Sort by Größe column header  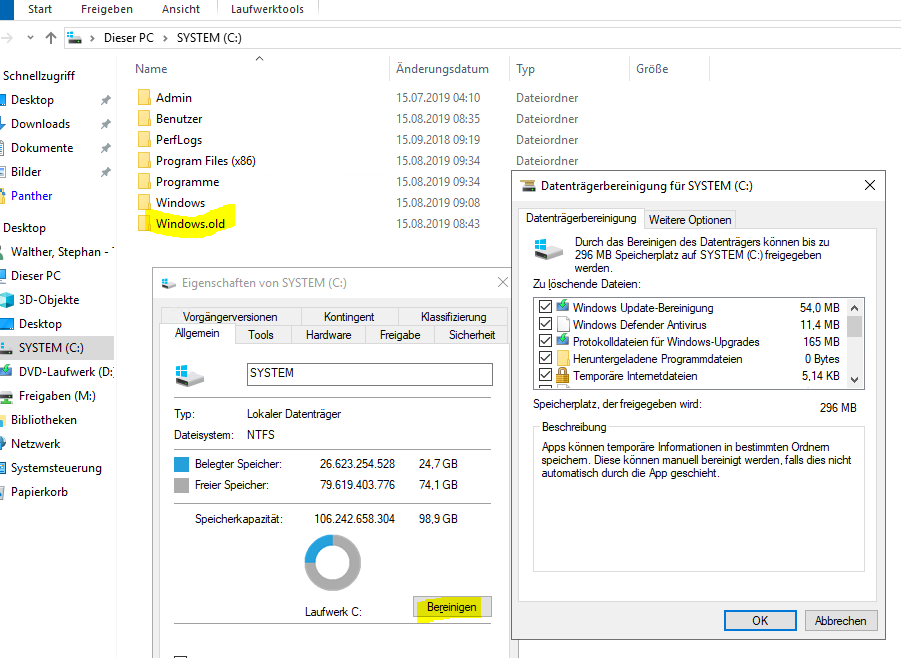[x=652, y=69]
